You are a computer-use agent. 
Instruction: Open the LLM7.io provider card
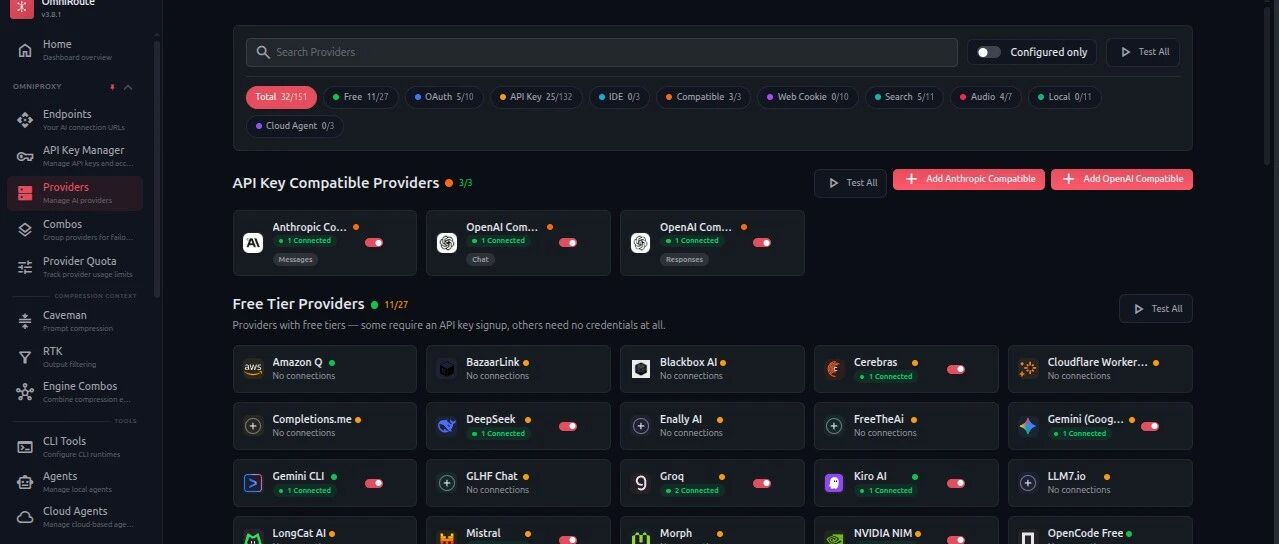point(1100,483)
